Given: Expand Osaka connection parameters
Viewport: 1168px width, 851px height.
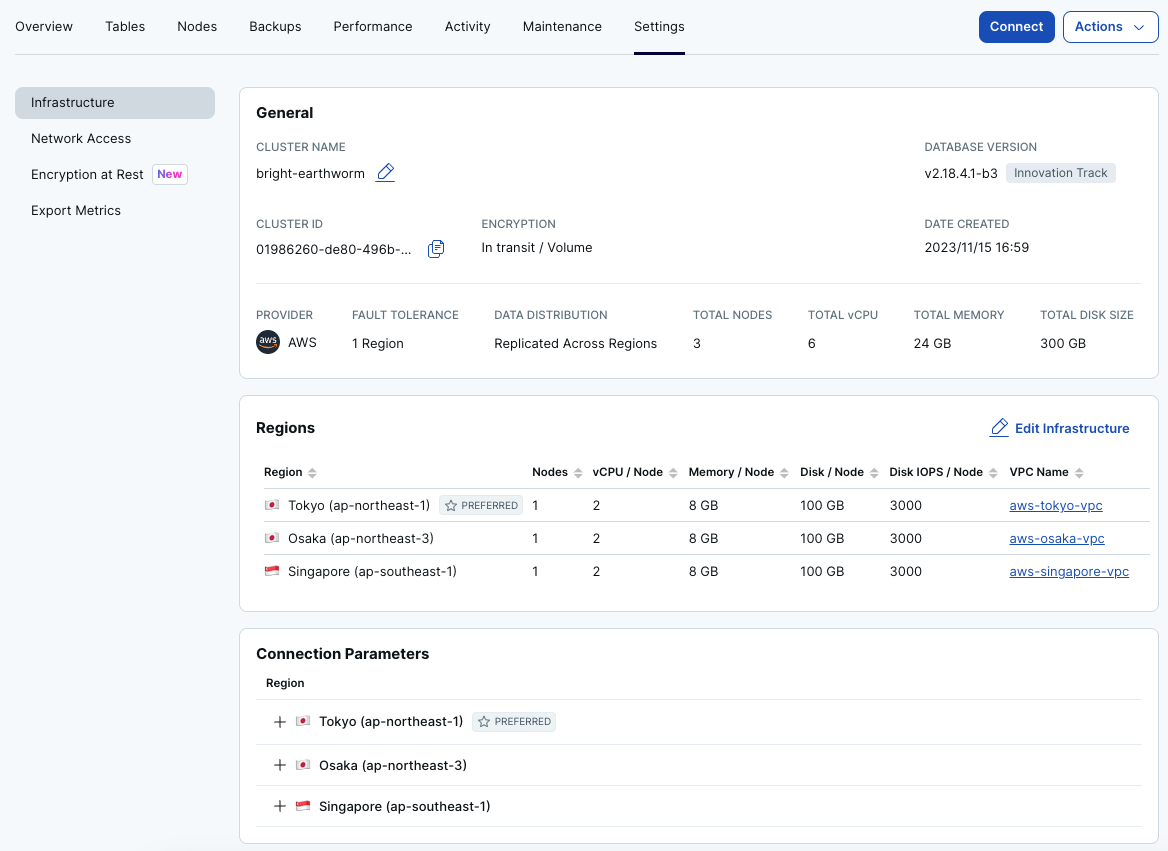Looking at the screenshot, I should [279, 765].
